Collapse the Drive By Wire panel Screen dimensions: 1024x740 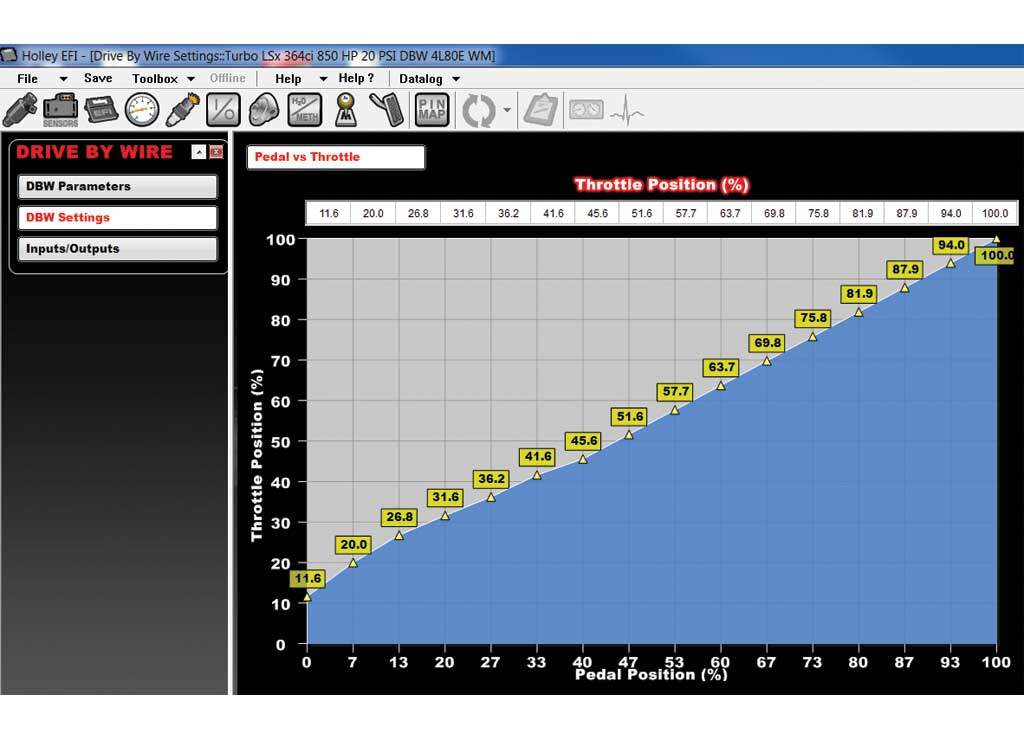(199, 152)
